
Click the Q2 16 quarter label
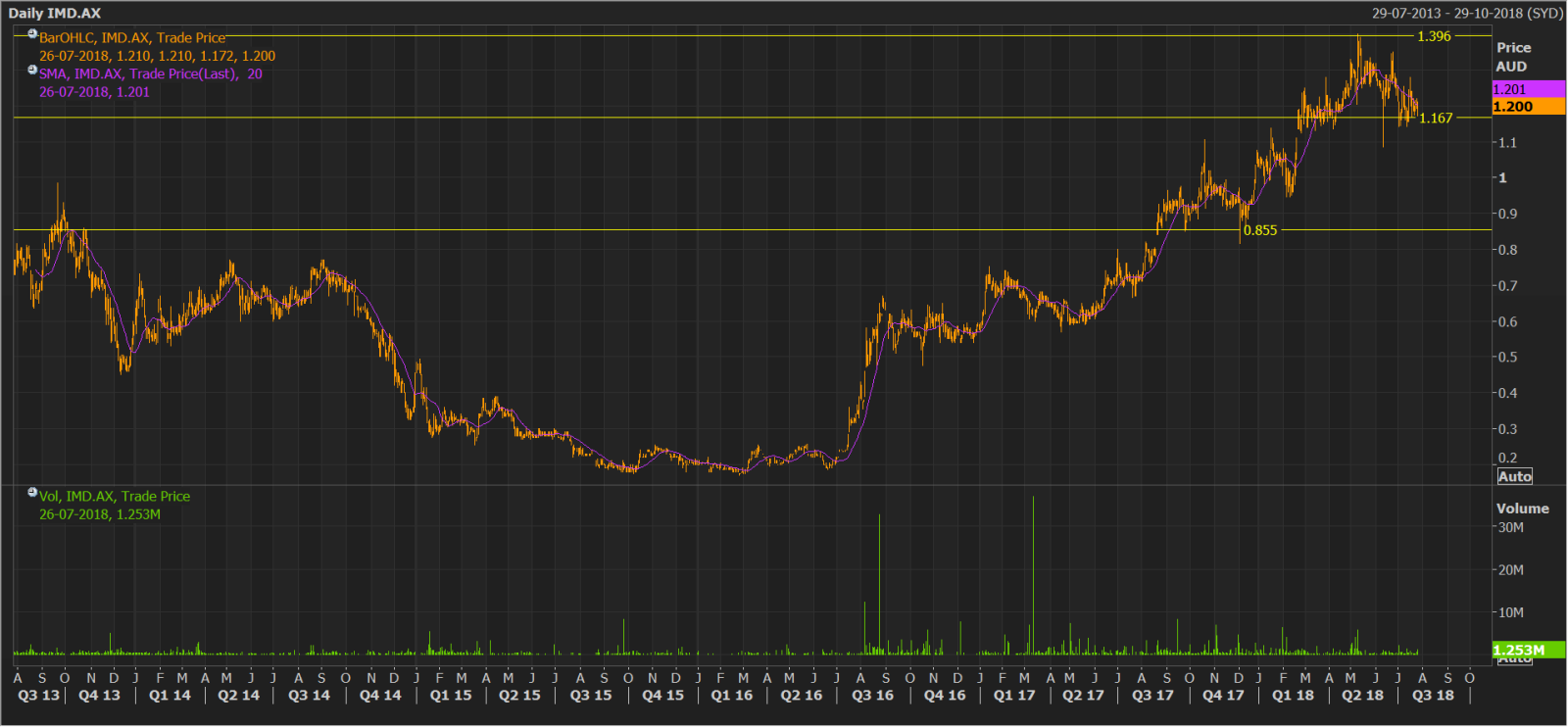click(x=802, y=695)
